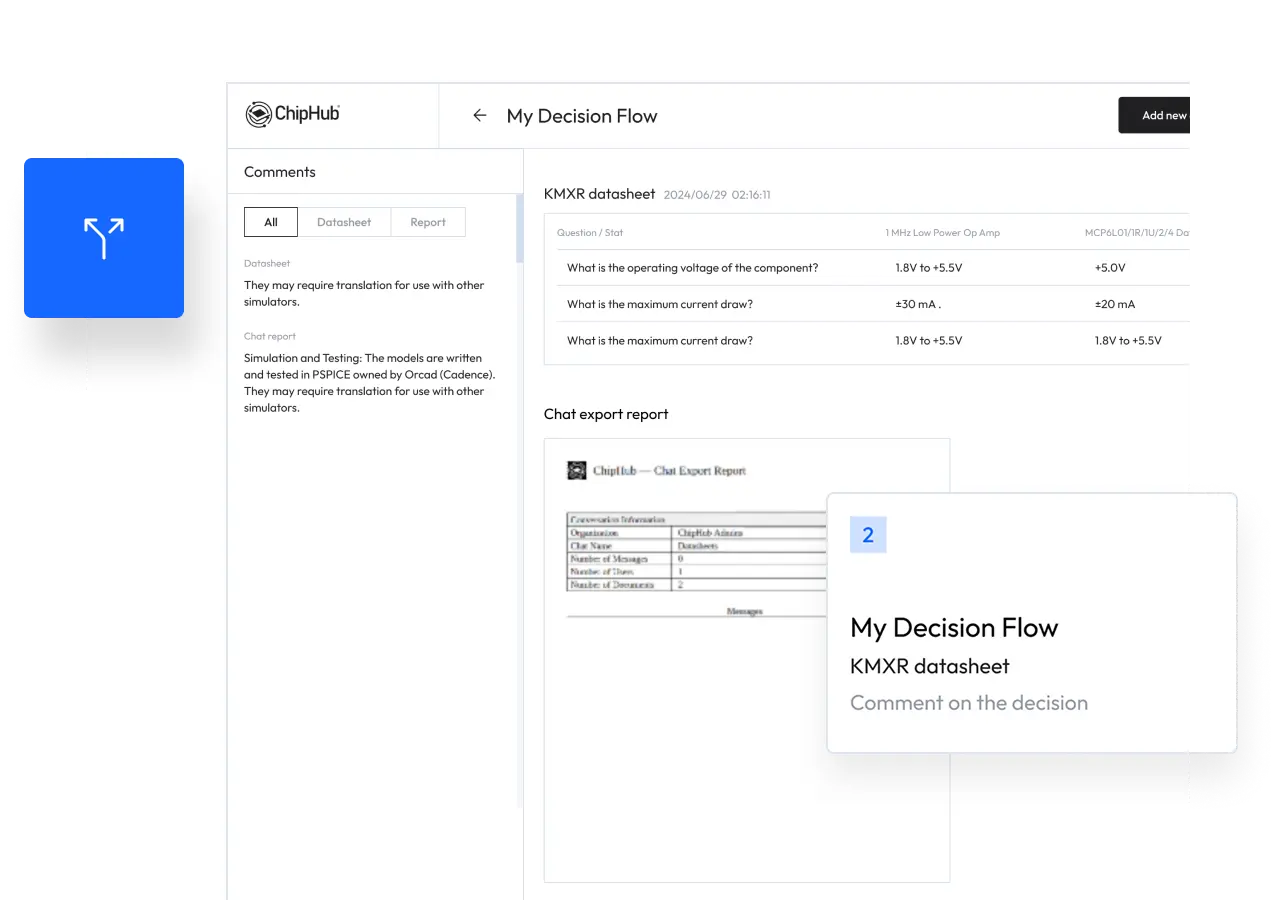The width and height of the screenshot is (1278, 900).
Task: Select the All comments tab
Action: [x=271, y=222]
